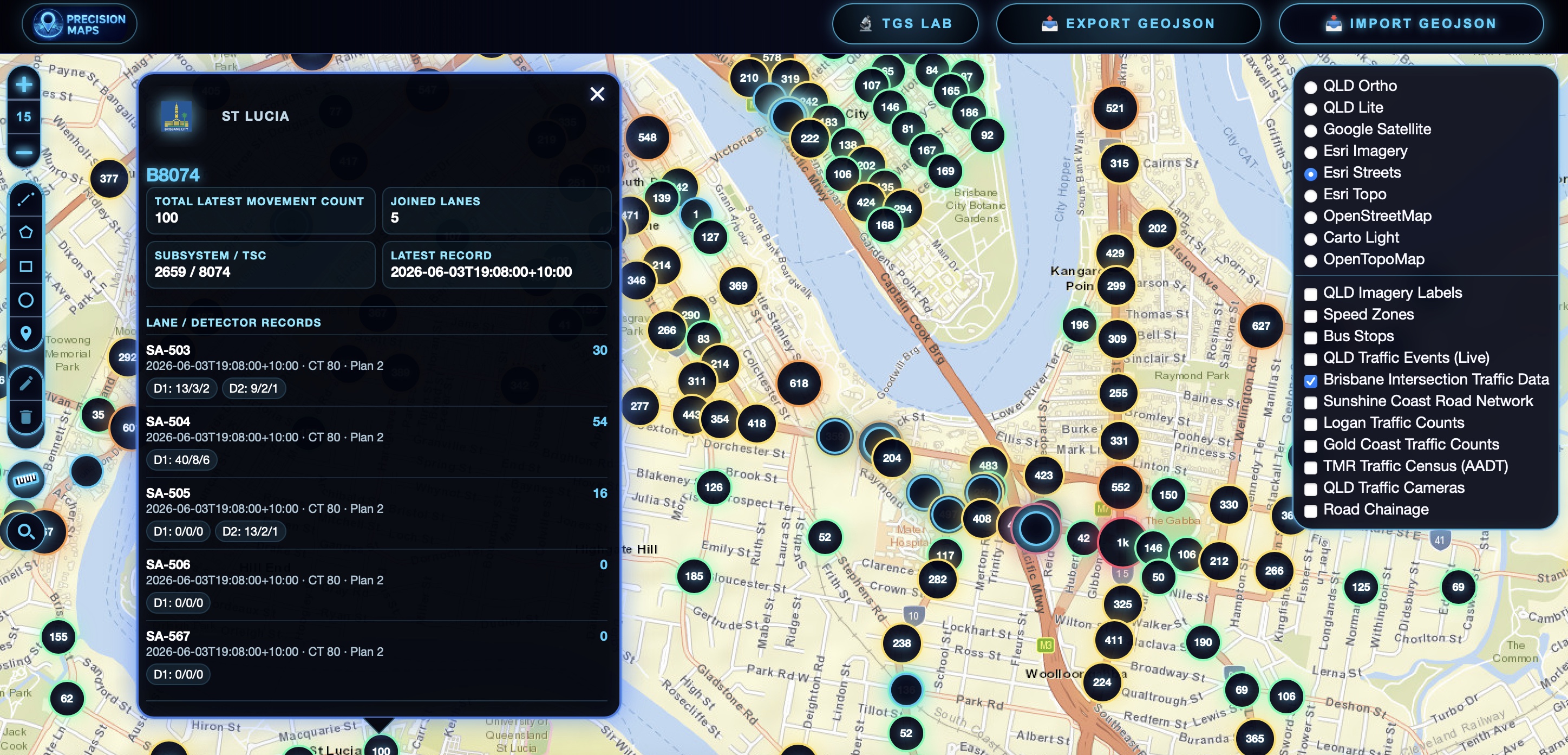Image resolution: width=1568 pixels, height=755 pixels.
Task: Click the 548 traffic marker
Action: point(647,138)
